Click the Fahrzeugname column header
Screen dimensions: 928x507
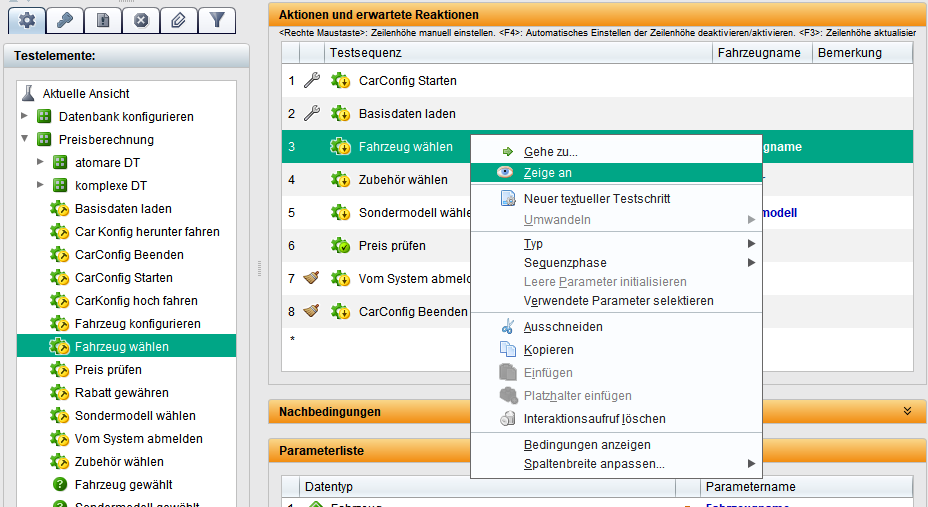760,53
